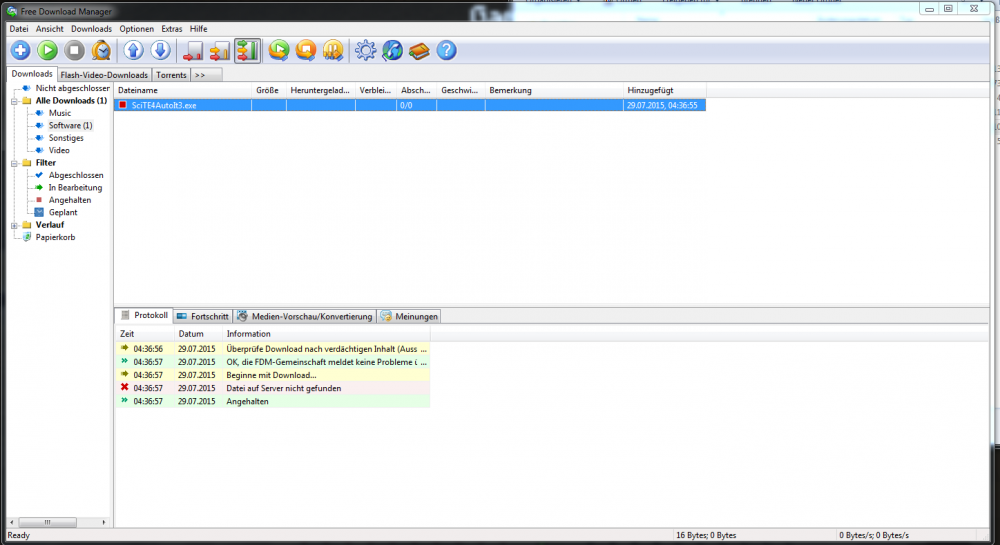Switch to the Flash-Video-Downloads tab
The image size is (1000, 545).
104,75
